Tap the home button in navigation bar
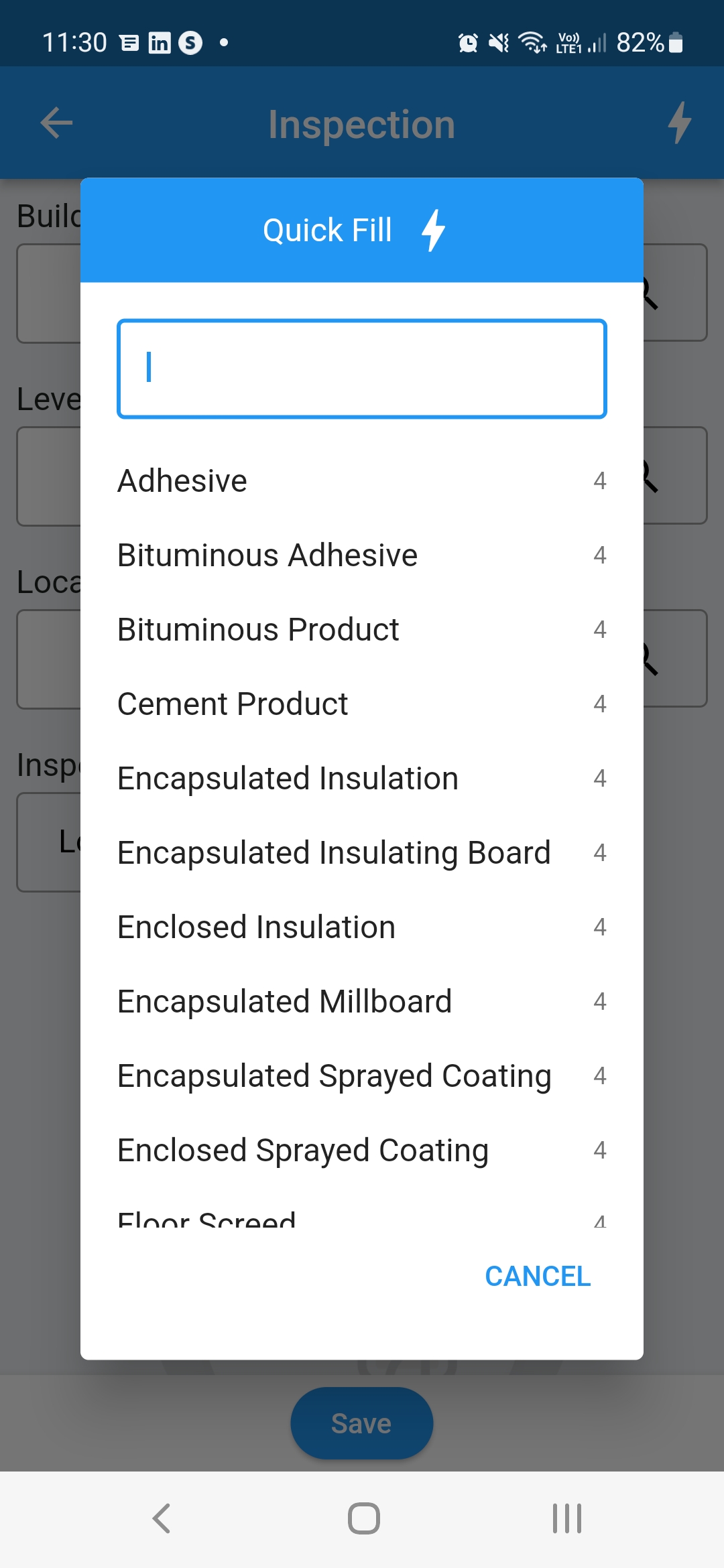 tap(362, 1518)
